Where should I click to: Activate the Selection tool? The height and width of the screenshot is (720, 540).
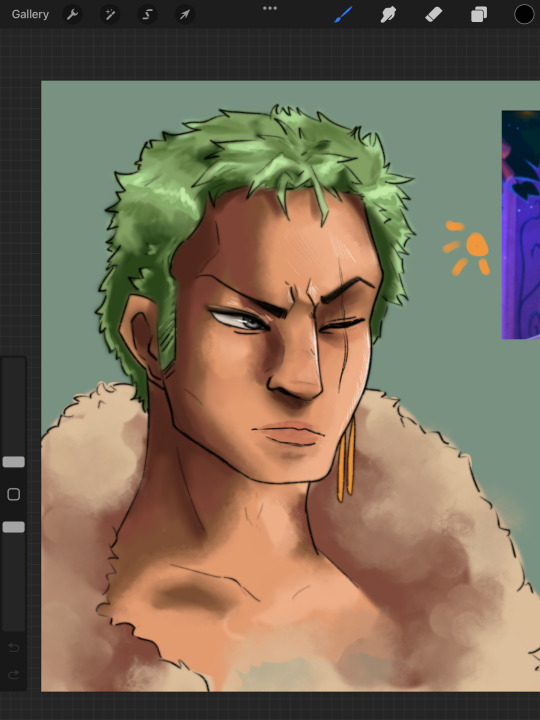[x=147, y=15]
